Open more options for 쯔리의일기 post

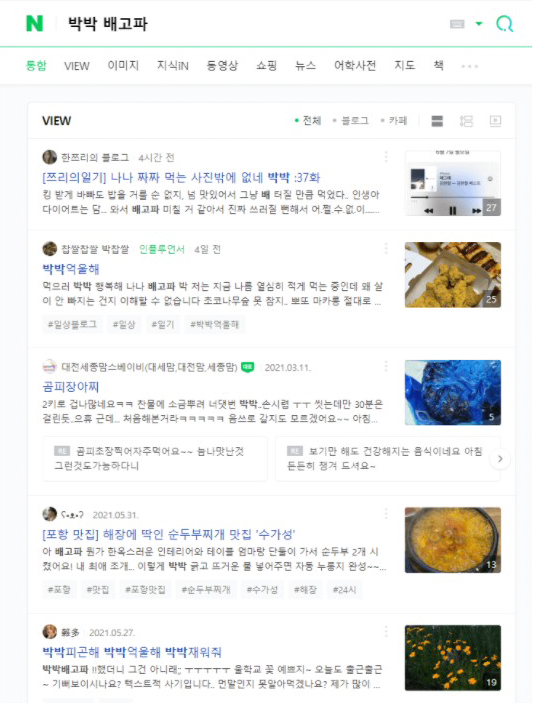click(386, 157)
